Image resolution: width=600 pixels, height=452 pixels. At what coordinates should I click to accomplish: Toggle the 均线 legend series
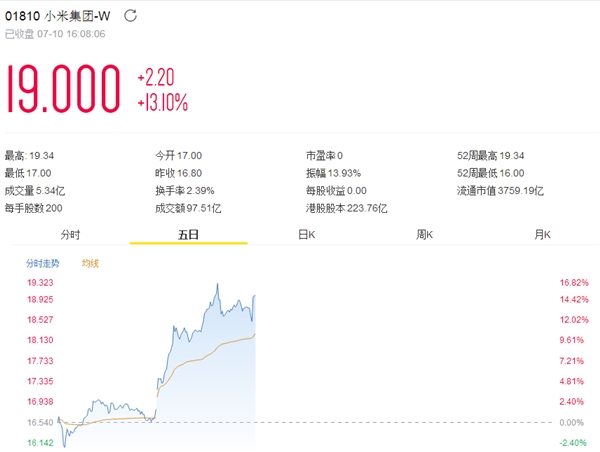89,263
